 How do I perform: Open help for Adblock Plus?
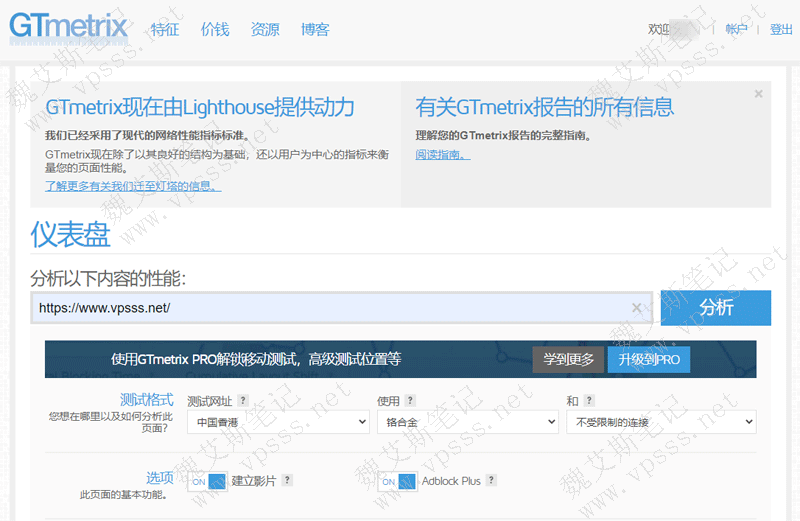click(x=491, y=480)
